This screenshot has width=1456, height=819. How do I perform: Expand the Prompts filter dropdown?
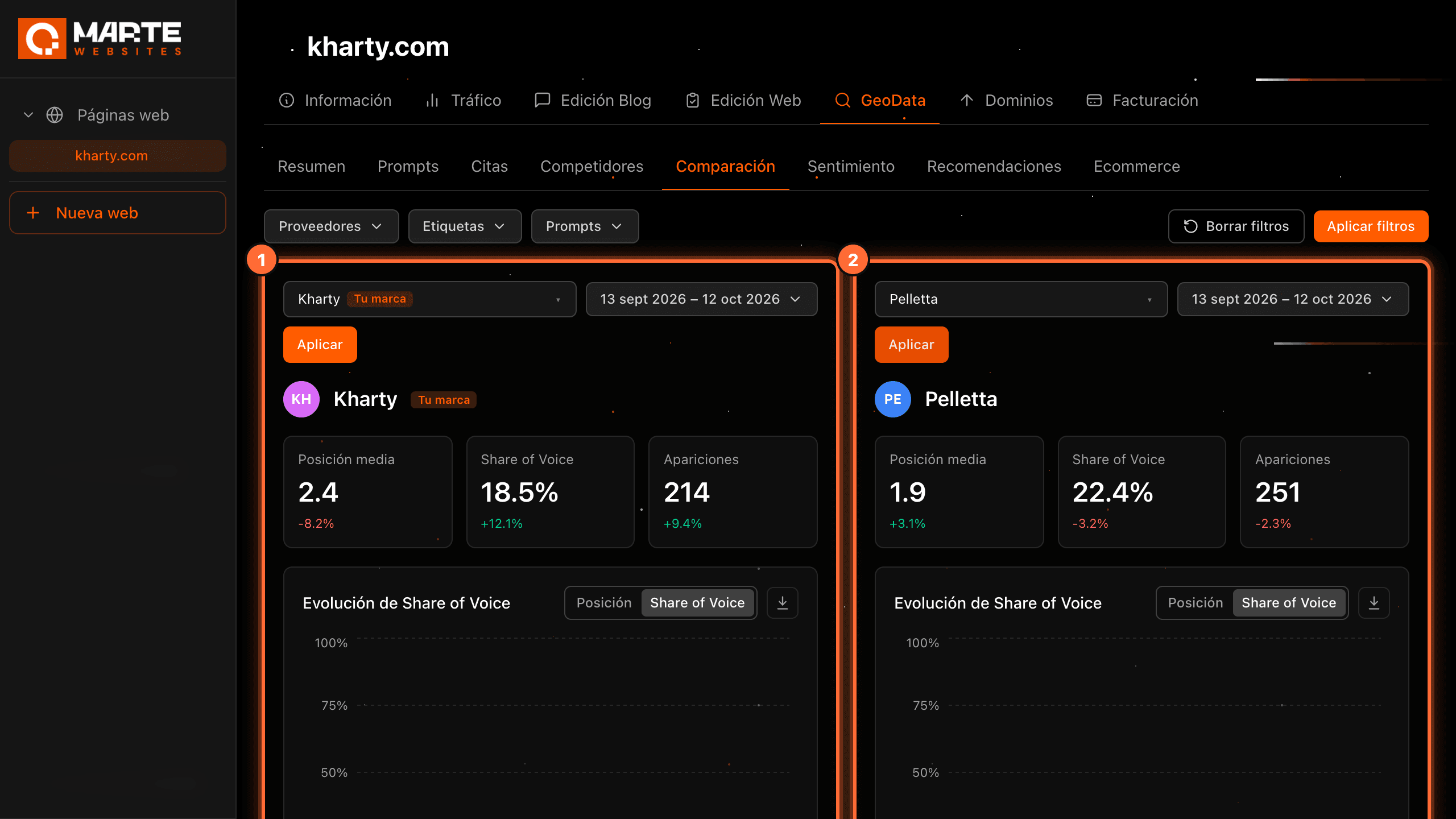(x=585, y=226)
